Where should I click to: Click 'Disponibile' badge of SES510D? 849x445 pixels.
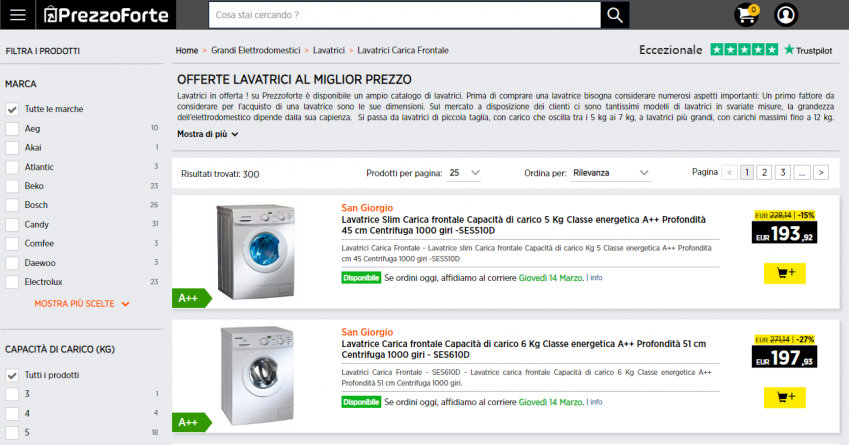[x=361, y=278]
